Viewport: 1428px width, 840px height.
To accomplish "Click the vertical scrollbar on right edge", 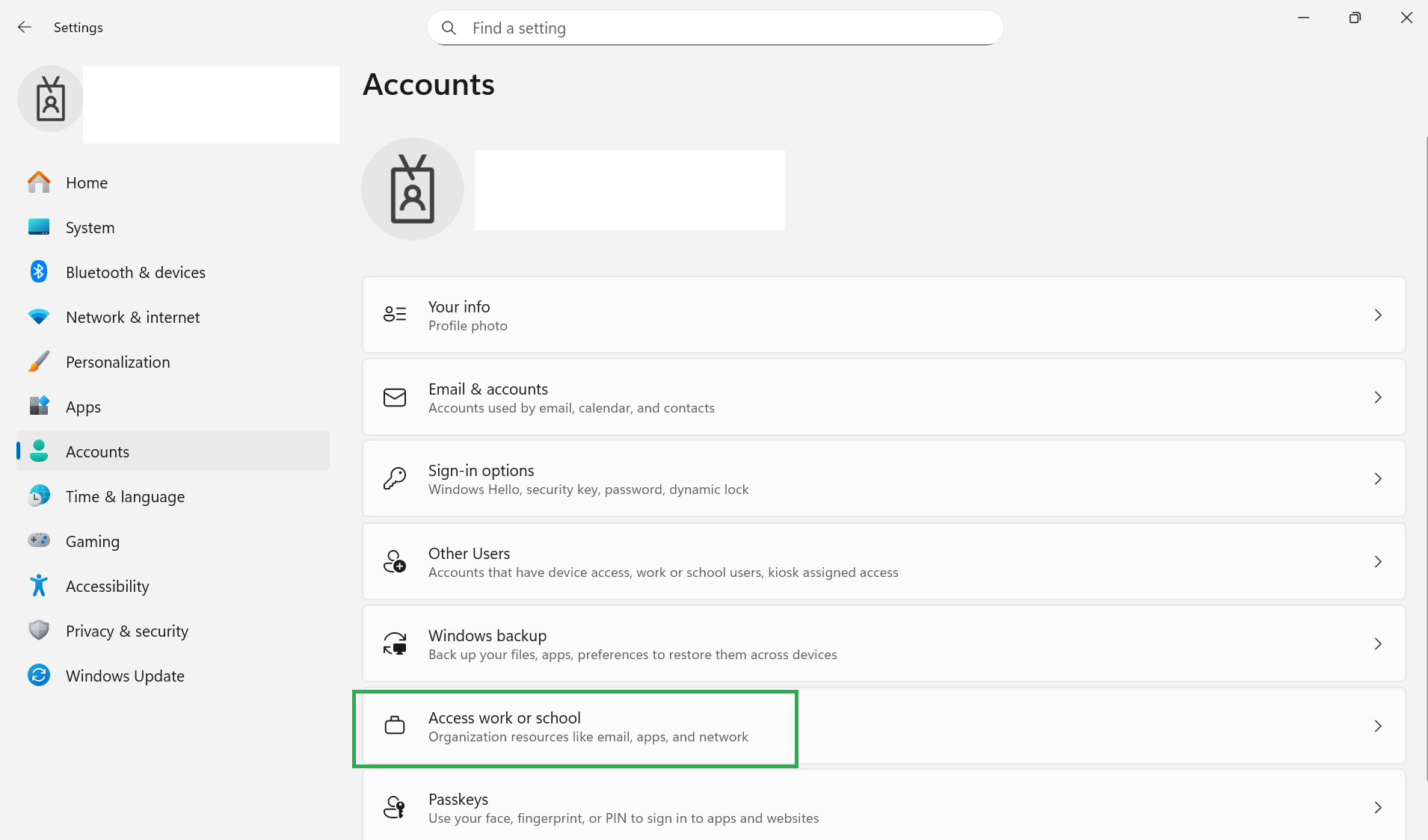I will point(1425,458).
